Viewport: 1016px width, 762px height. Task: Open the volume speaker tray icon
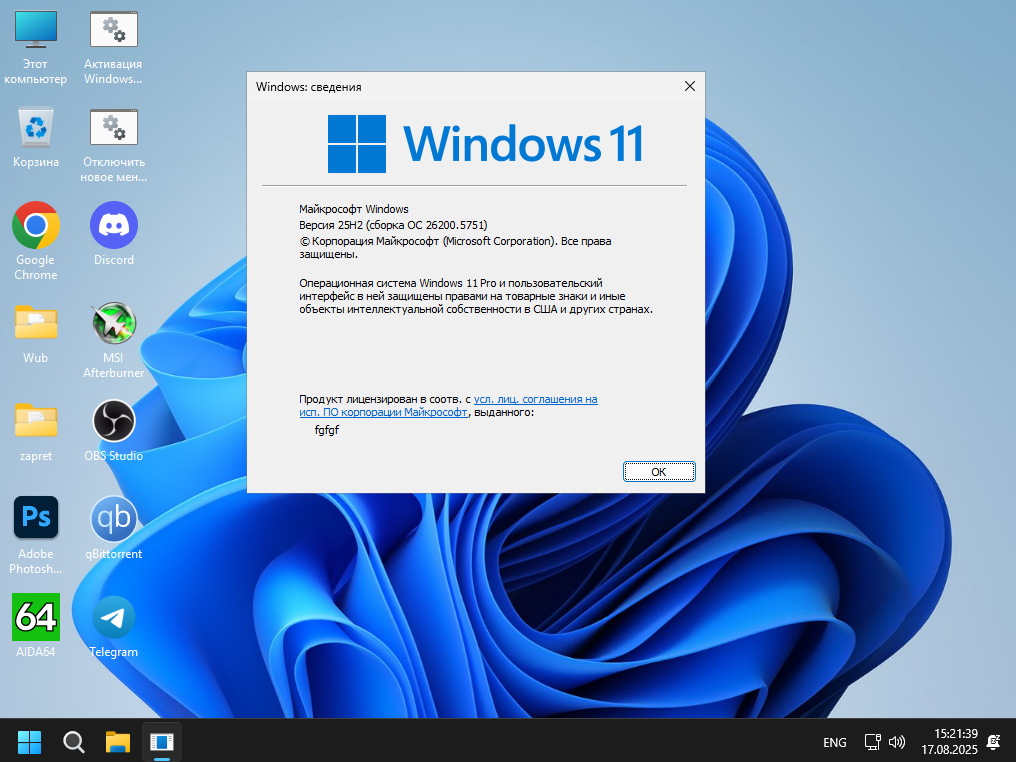pyautogui.click(x=897, y=742)
